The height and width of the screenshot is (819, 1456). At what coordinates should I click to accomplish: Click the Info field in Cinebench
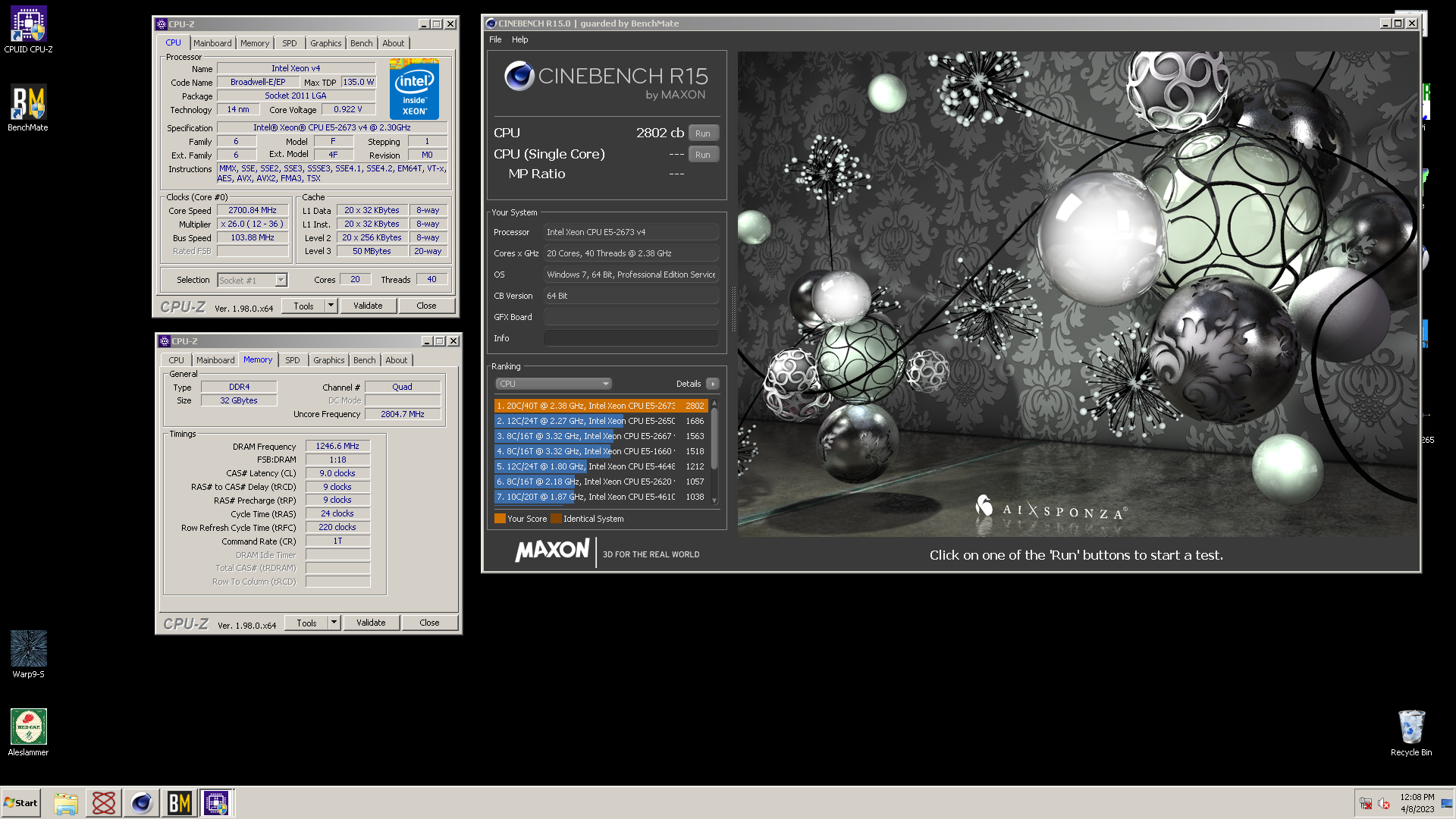pos(631,338)
